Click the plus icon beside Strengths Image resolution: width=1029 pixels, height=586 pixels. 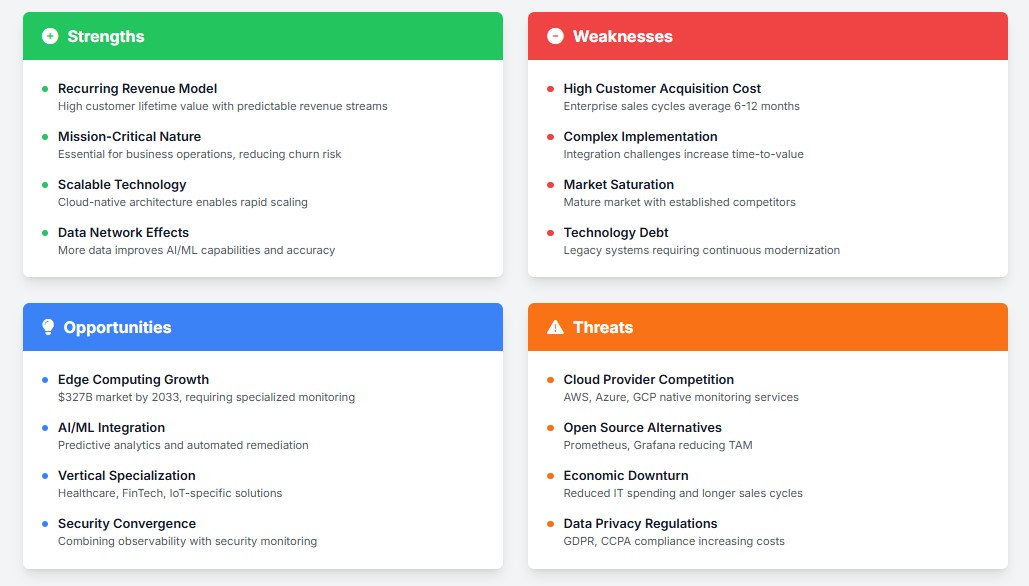tap(50, 36)
